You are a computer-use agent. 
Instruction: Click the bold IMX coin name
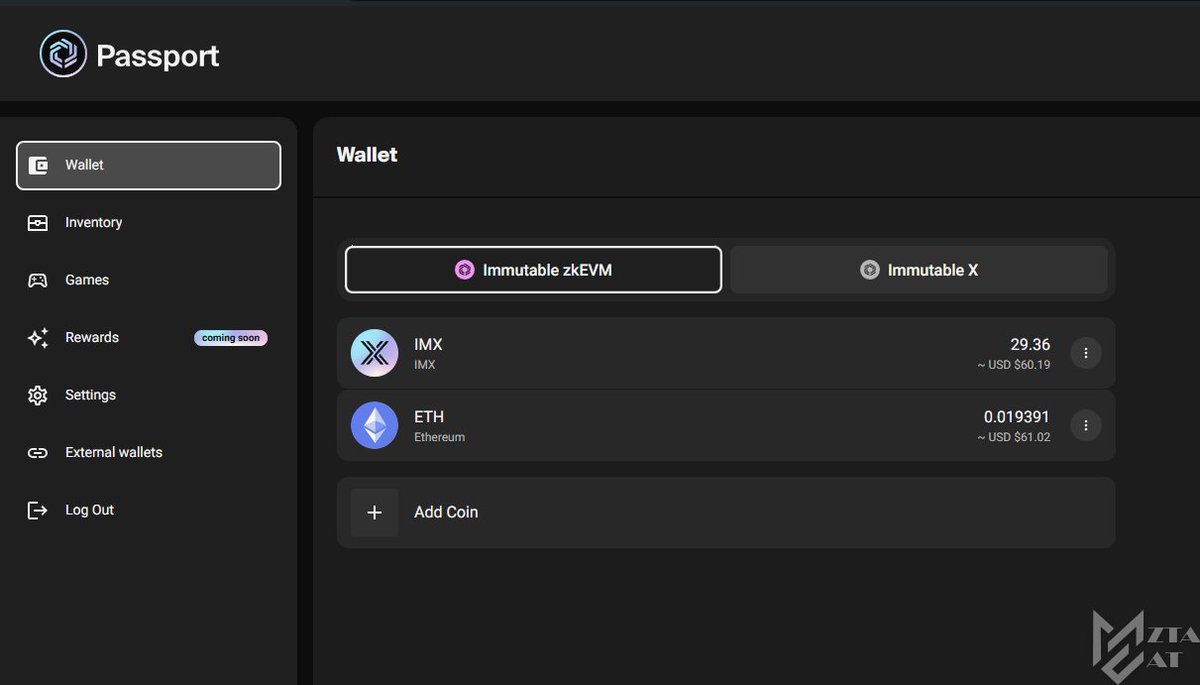point(428,344)
